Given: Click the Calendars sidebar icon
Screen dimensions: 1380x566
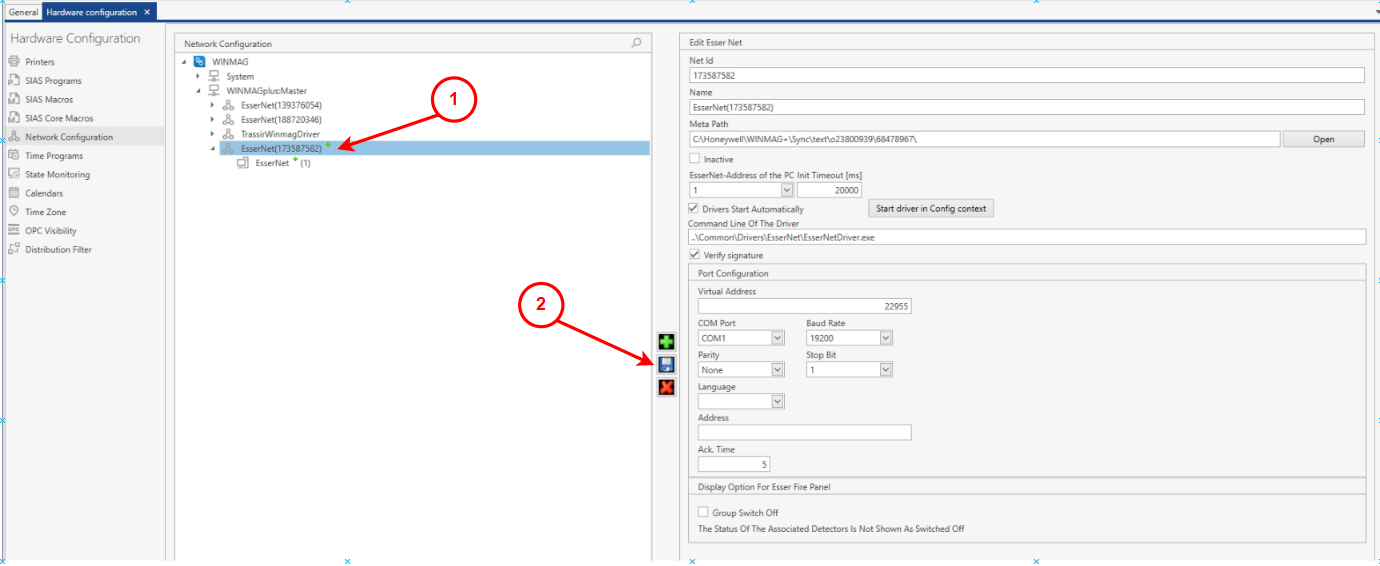Looking at the screenshot, I should coord(14,193).
